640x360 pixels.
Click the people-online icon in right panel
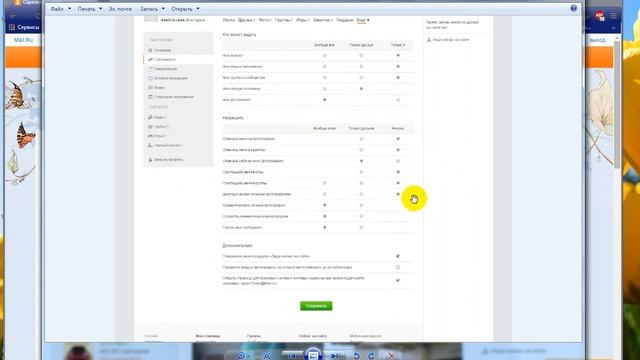pyautogui.click(x=429, y=40)
